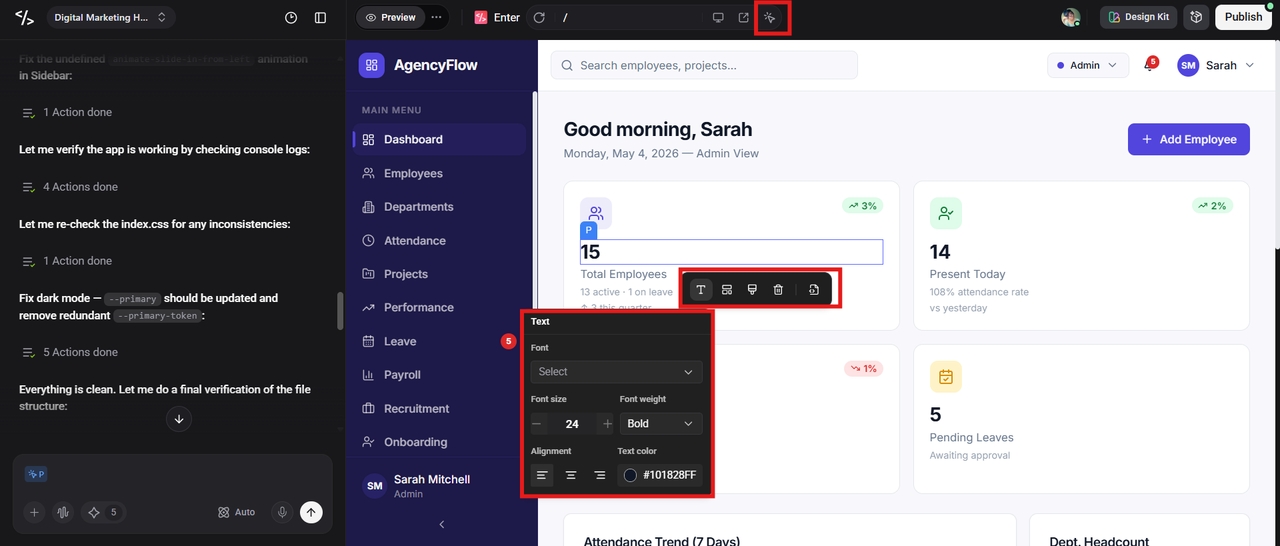The image size is (1280, 546).
Task: Click Sarah Mitchell profile in sidebar footer
Action: (x=440, y=486)
